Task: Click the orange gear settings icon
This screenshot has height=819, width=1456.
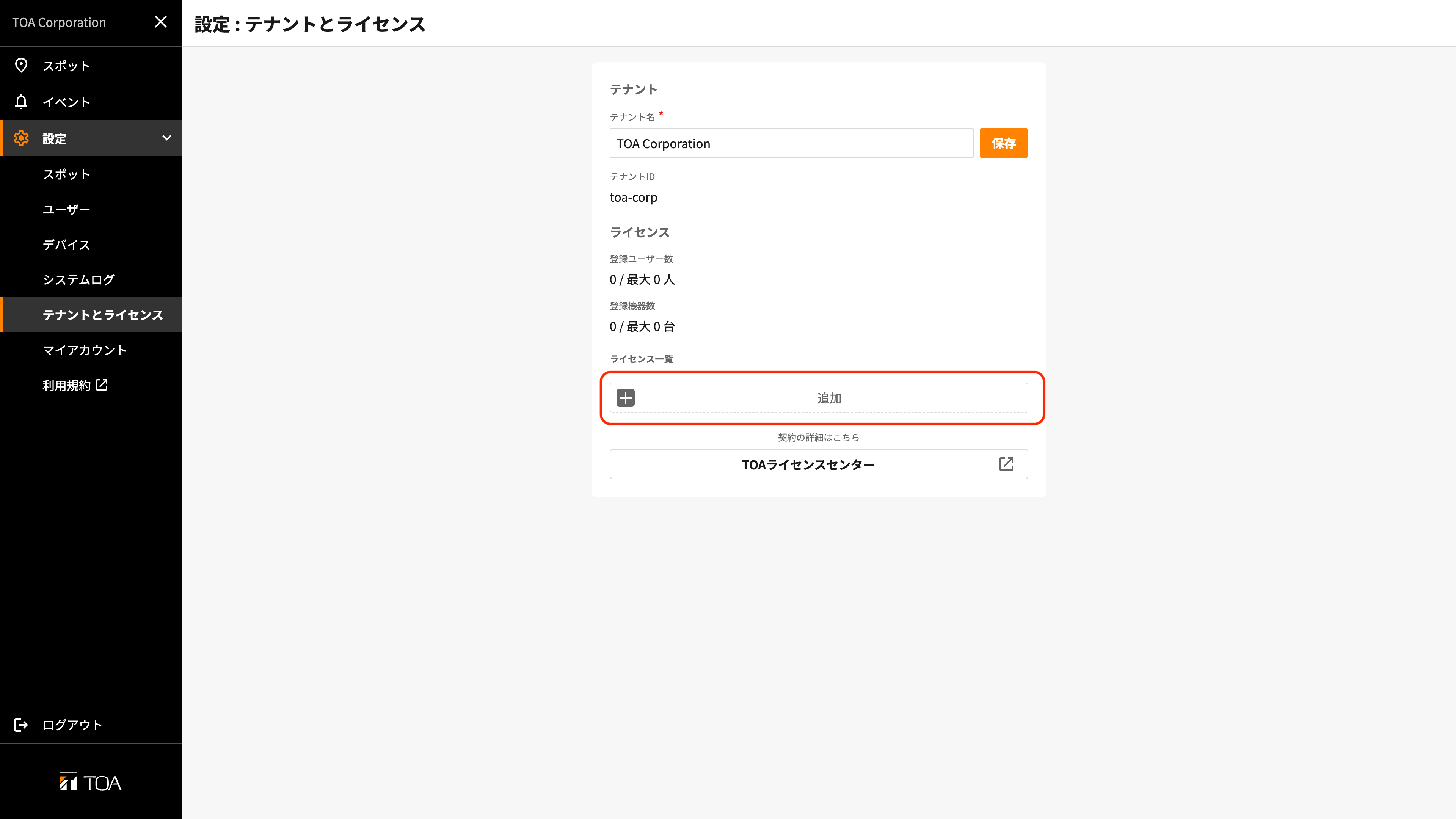Action: pyautogui.click(x=21, y=138)
